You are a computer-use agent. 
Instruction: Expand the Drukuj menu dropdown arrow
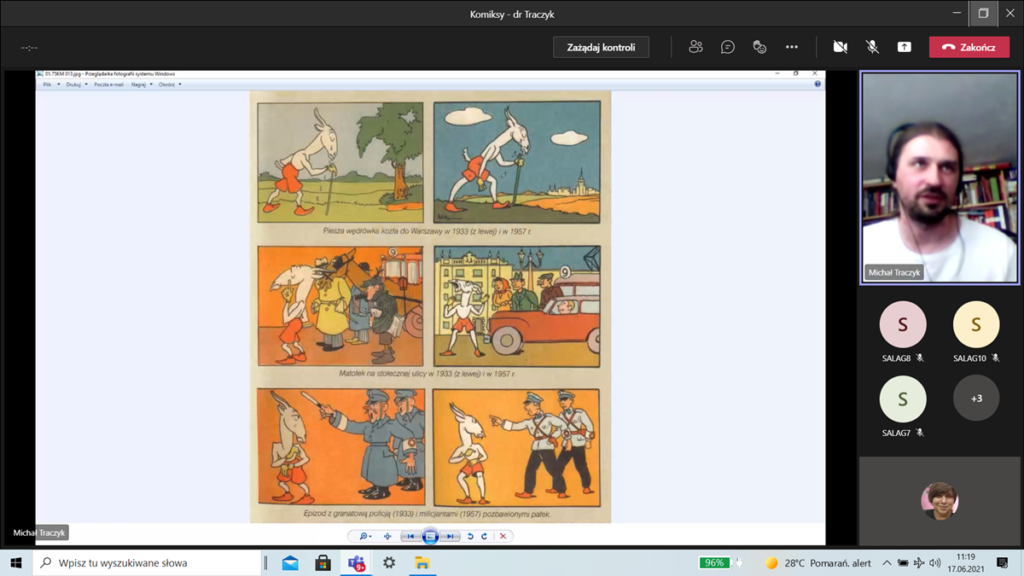pos(86,84)
